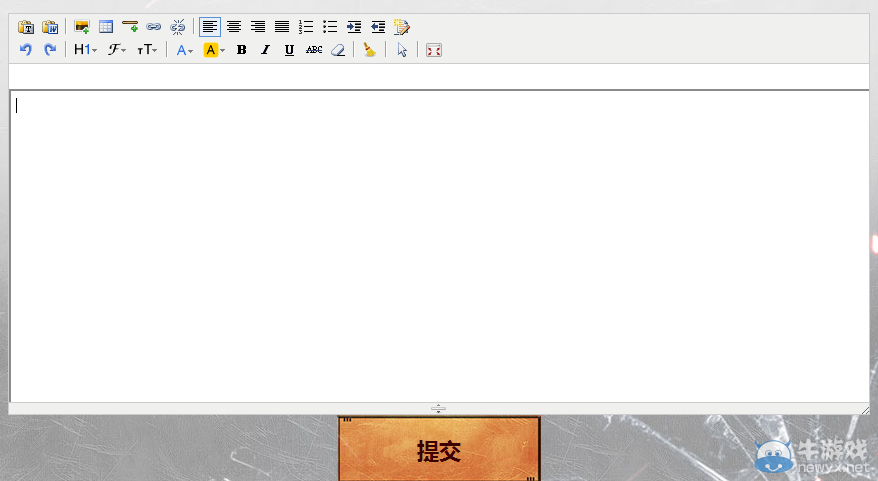Toggle bold formatting

[241, 50]
